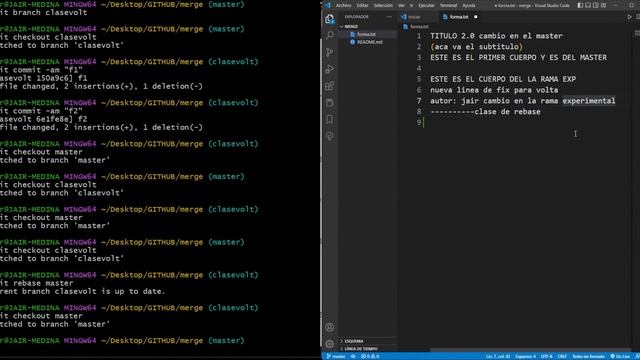This screenshot has height=360, width=640.
Task: Click line 5 'ESTE ES EL CUERPO DEL LA RAMA EXP'
Action: [x=503, y=79]
